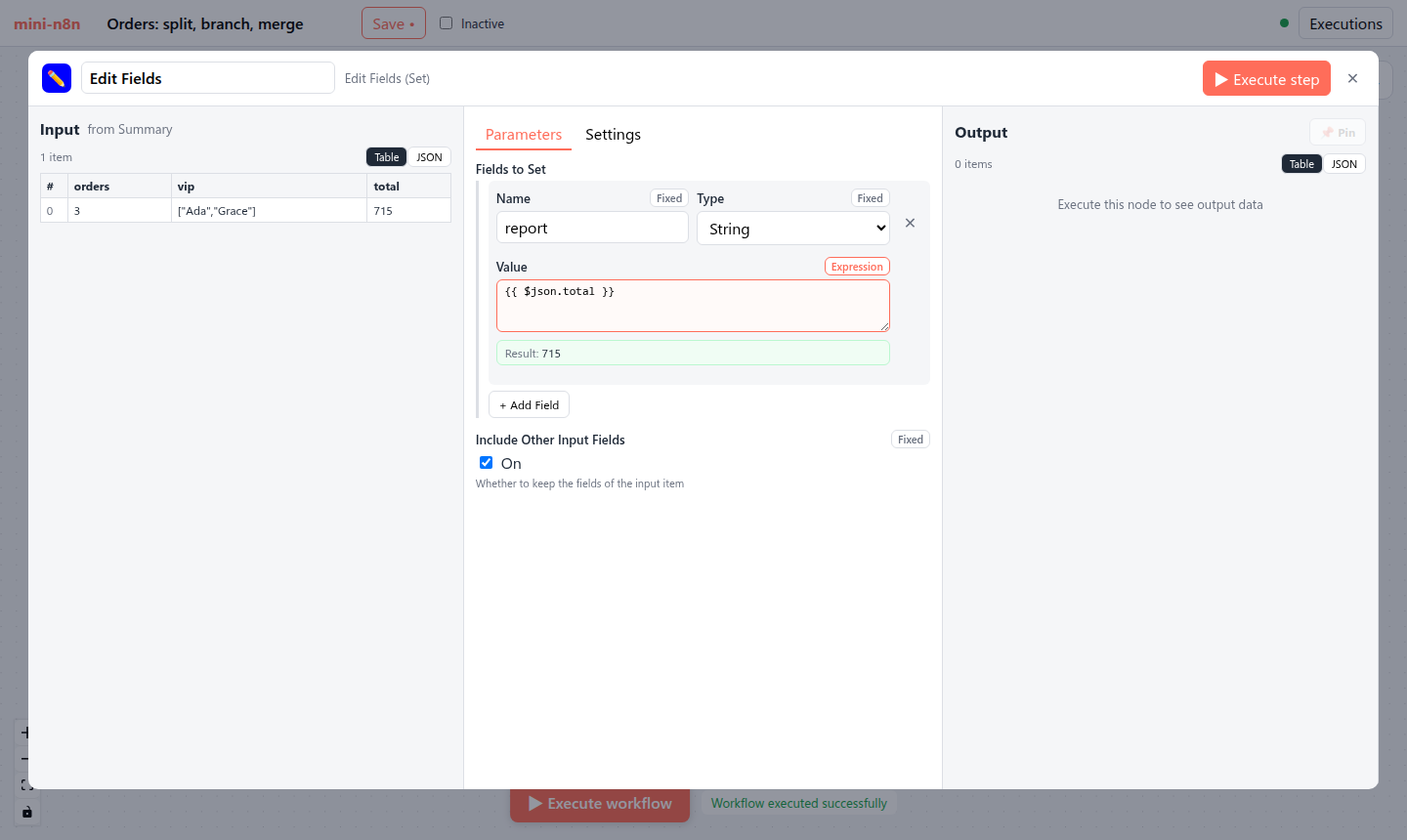Viewport: 1407px width, 840px height.
Task: Switch Value mode to Expression toggle
Action: (x=857, y=267)
